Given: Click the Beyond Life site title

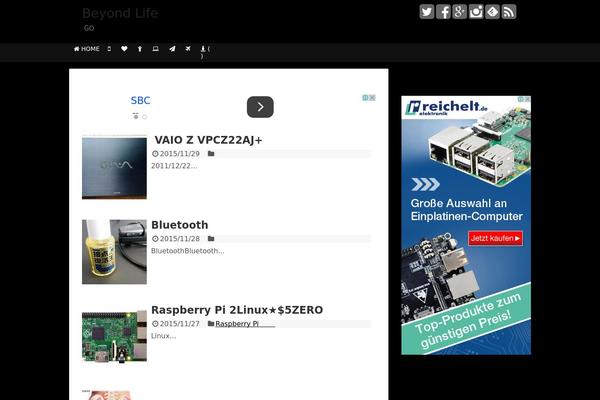Looking at the screenshot, I should click(120, 13).
